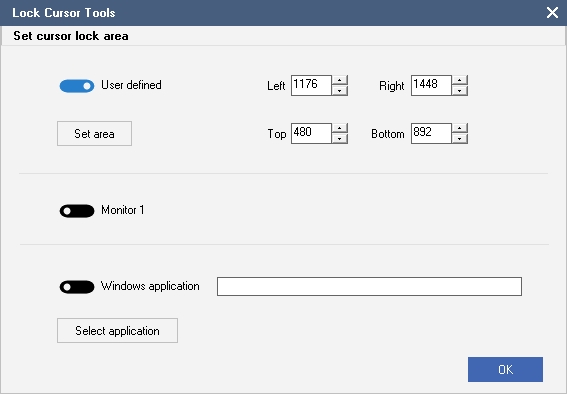Increase the Left value with up arrow
The height and width of the screenshot is (394, 567).
[340, 80]
